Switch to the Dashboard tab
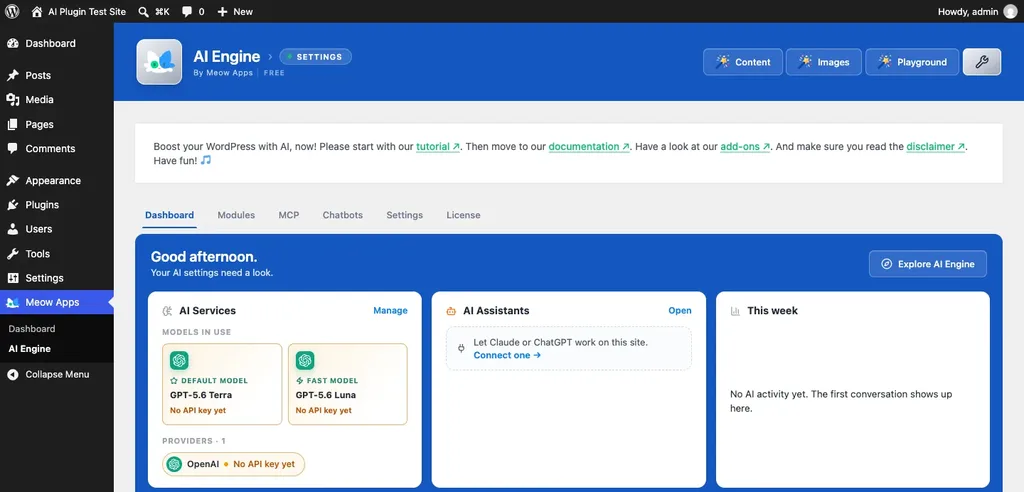 click(169, 215)
